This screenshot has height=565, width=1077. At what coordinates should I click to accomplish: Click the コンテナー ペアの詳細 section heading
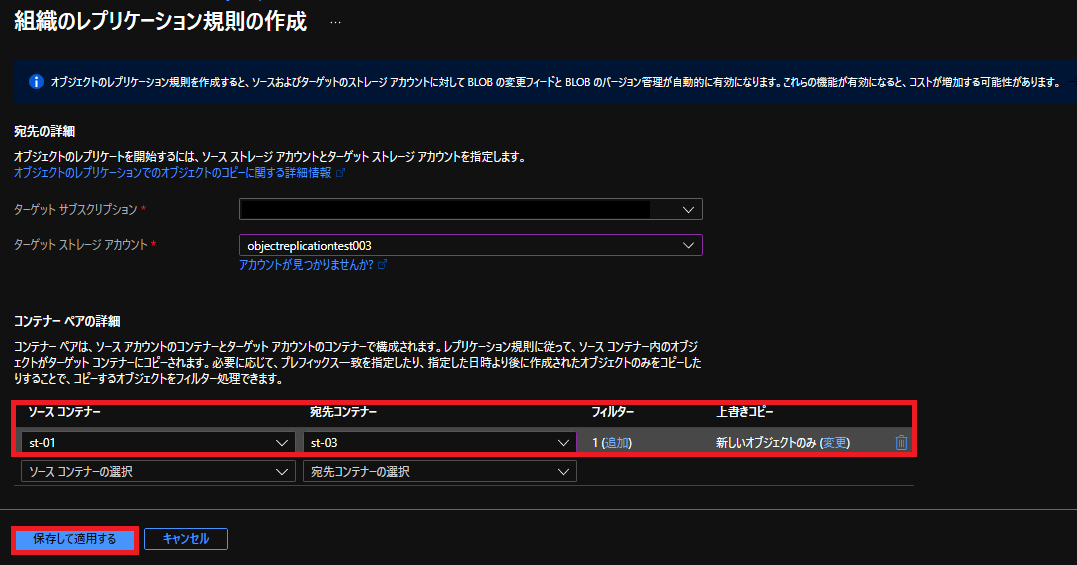point(67,321)
